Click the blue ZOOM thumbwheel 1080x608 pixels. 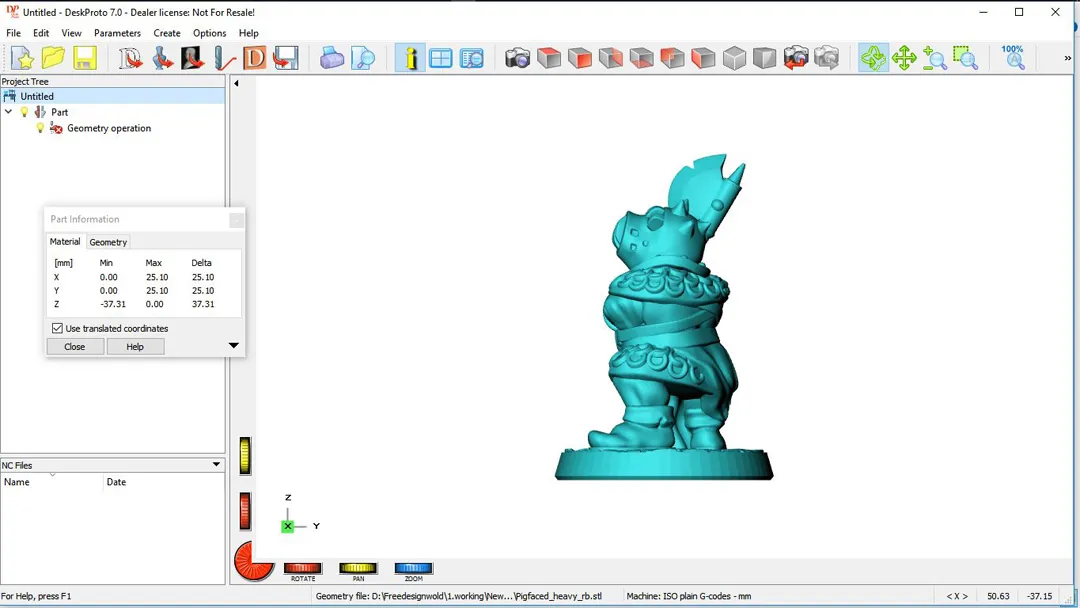click(x=413, y=568)
